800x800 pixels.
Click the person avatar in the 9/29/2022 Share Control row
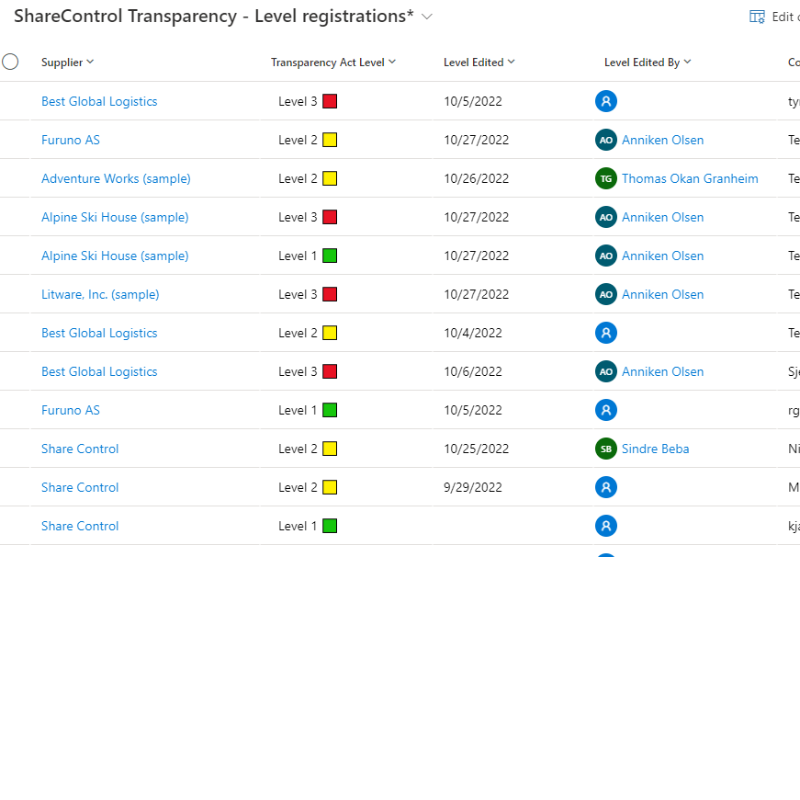click(x=606, y=487)
